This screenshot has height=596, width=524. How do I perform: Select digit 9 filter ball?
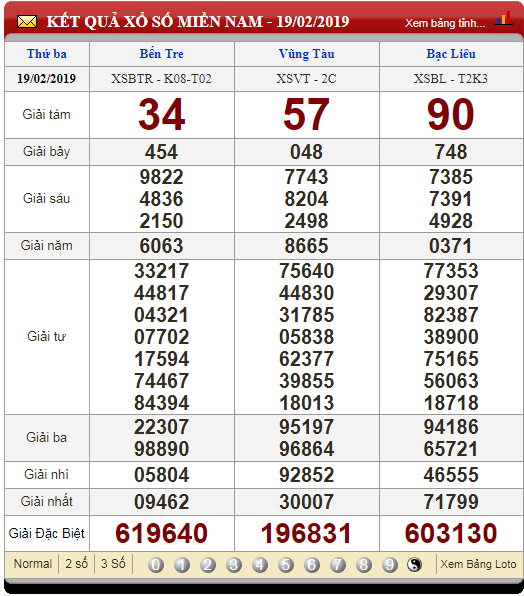(389, 565)
